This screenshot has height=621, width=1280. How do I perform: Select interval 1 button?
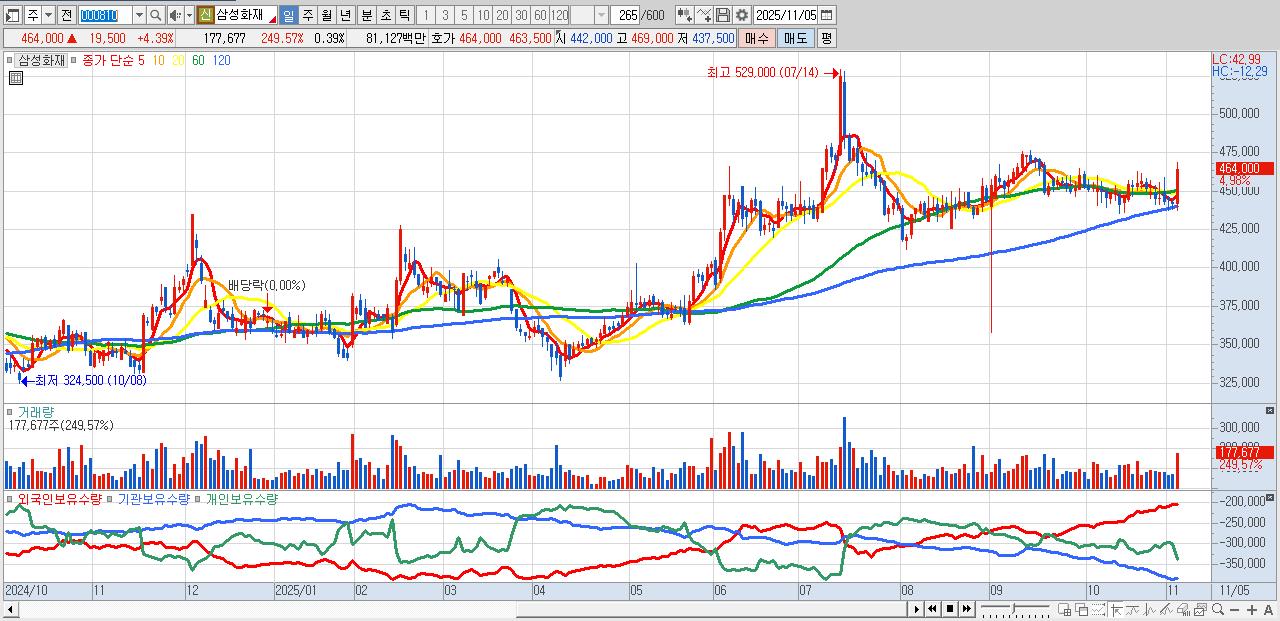(x=426, y=15)
